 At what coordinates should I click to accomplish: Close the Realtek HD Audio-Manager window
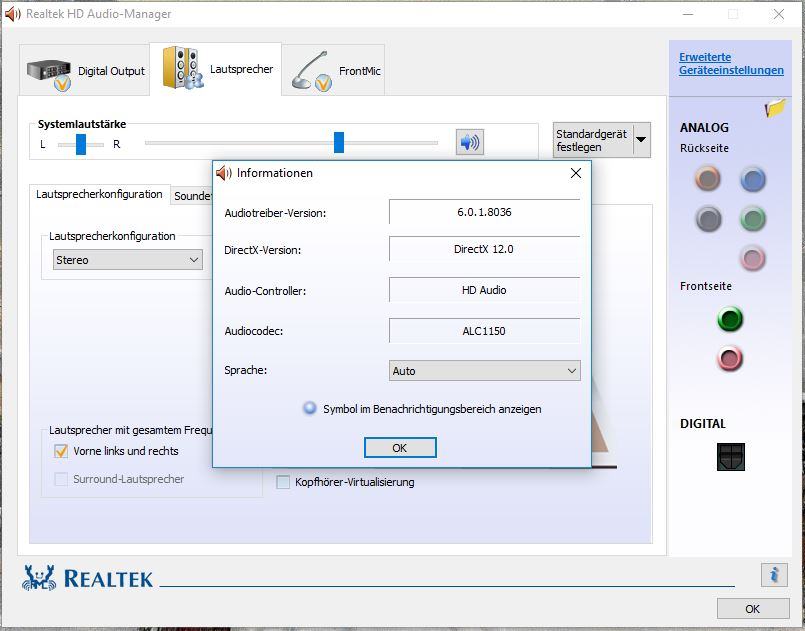click(x=779, y=14)
